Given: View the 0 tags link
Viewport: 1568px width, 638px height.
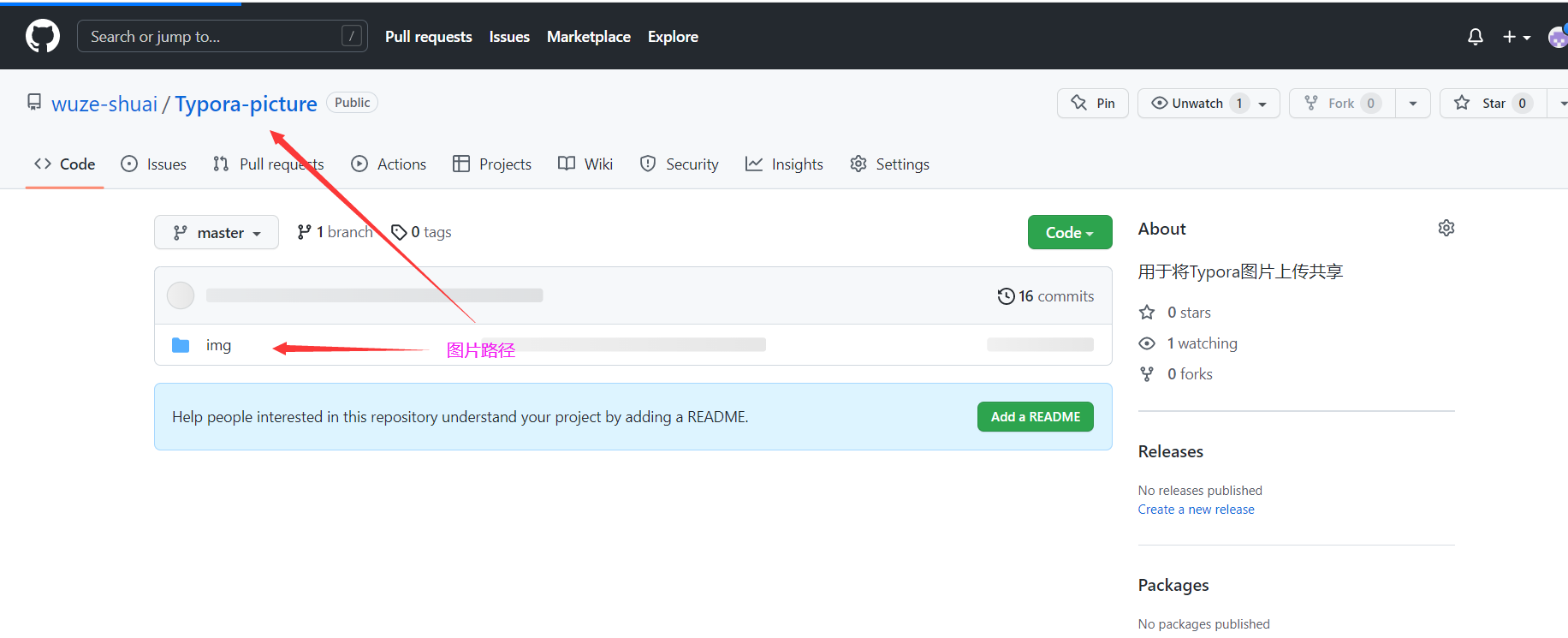Looking at the screenshot, I should tap(421, 232).
